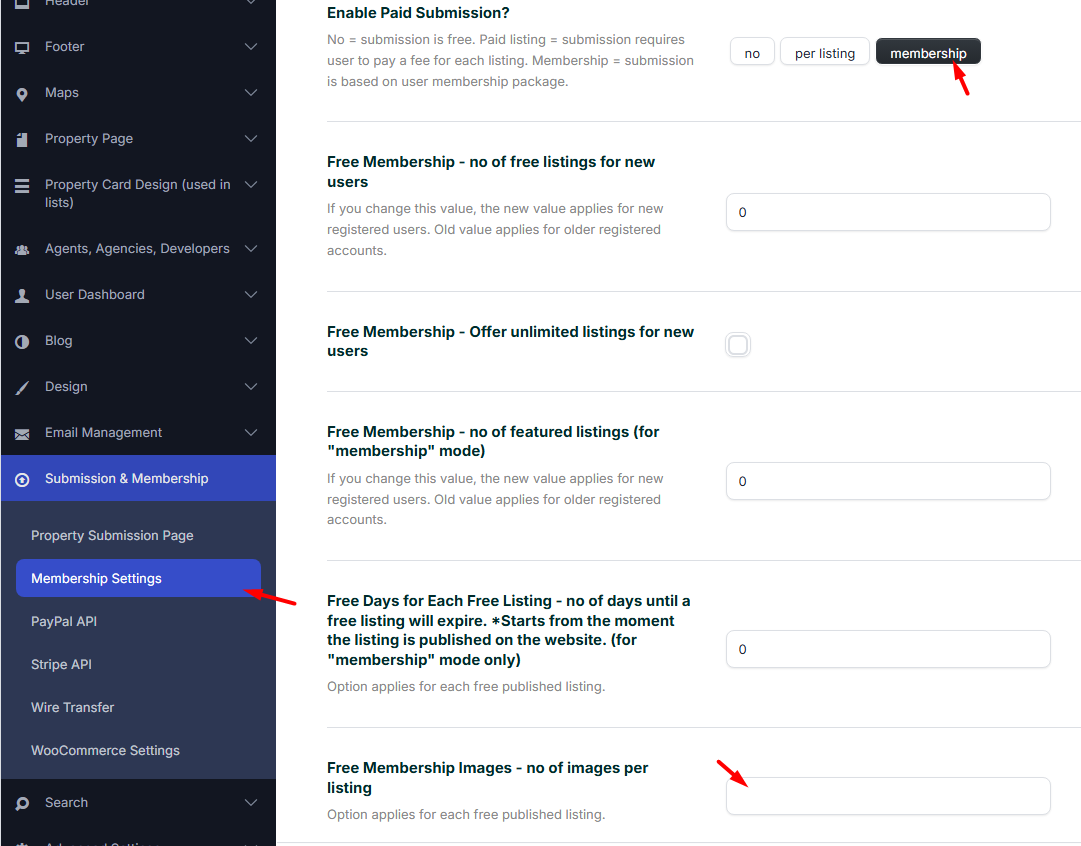The height and width of the screenshot is (846, 1081).
Task: Click the Footer monitor icon in sidebar
Action: point(22,47)
